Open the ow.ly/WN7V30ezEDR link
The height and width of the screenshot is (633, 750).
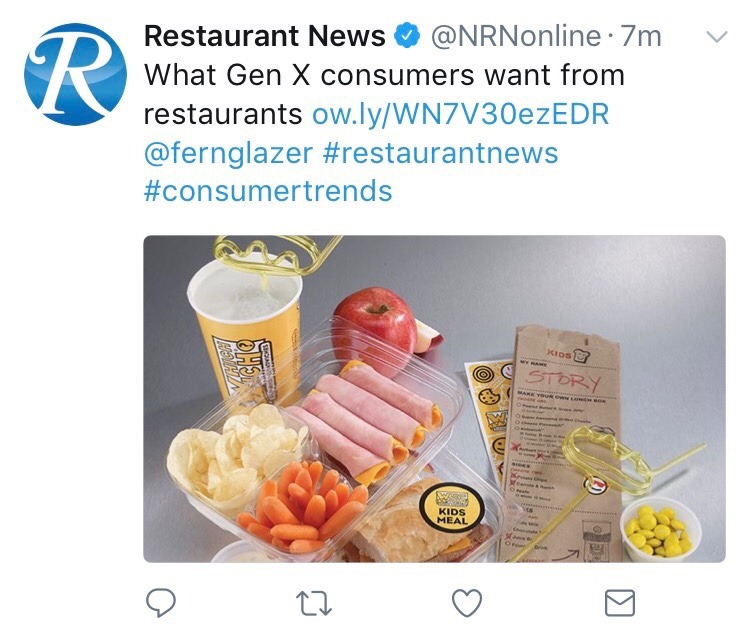tap(461, 114)
